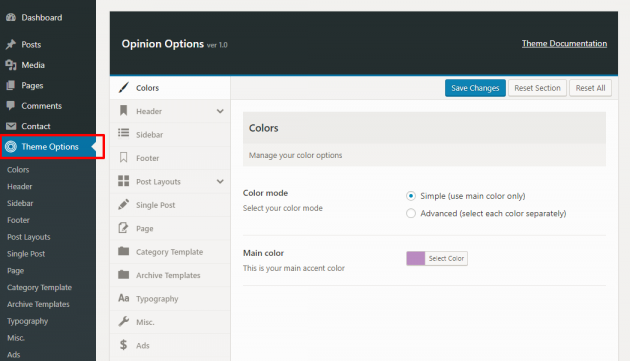Open Contact in admin menu
The width and height of the screenshot is (630, 361).
(x=48, y=126)
